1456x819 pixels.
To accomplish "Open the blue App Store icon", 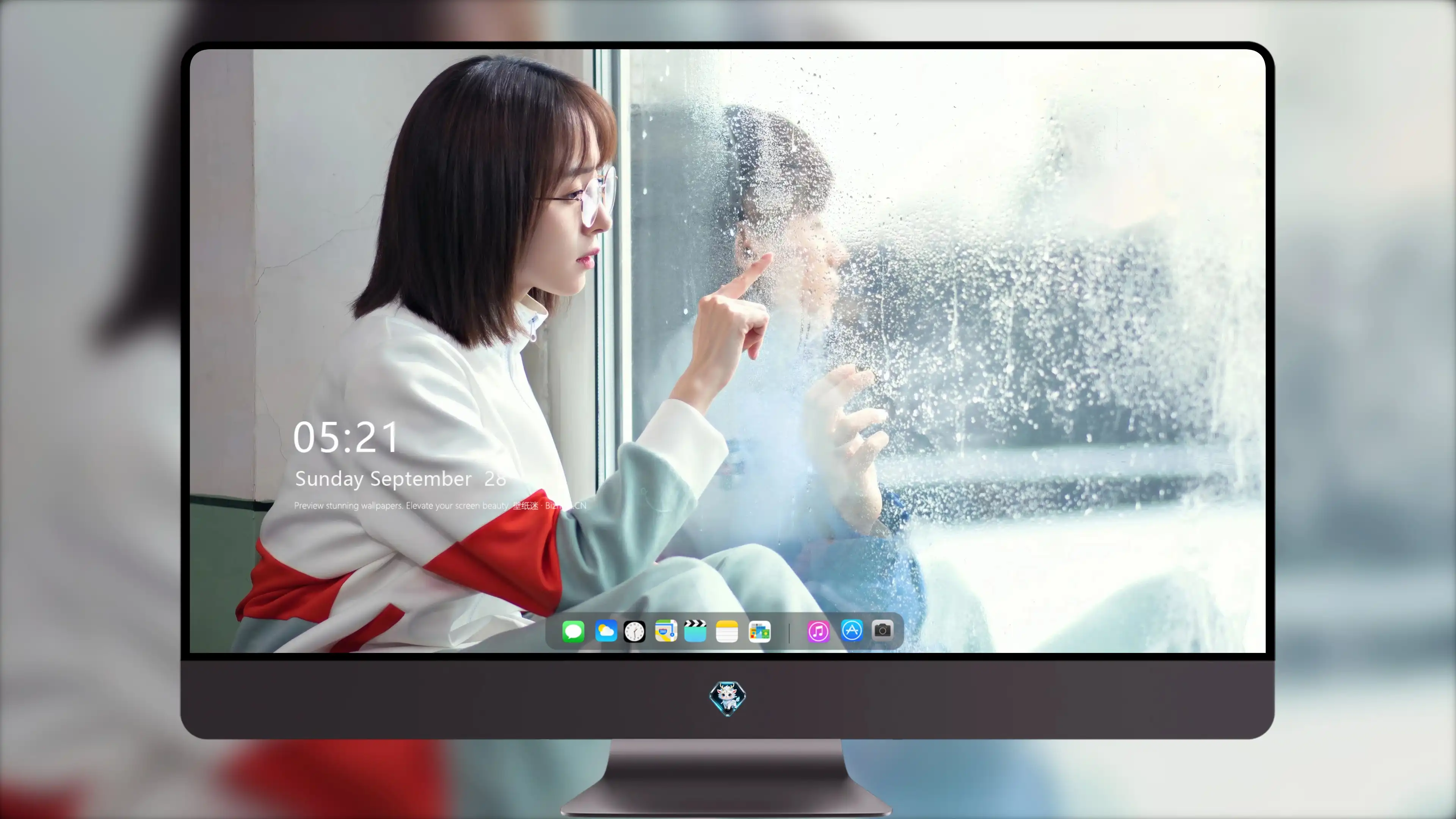I will [852, 630].
